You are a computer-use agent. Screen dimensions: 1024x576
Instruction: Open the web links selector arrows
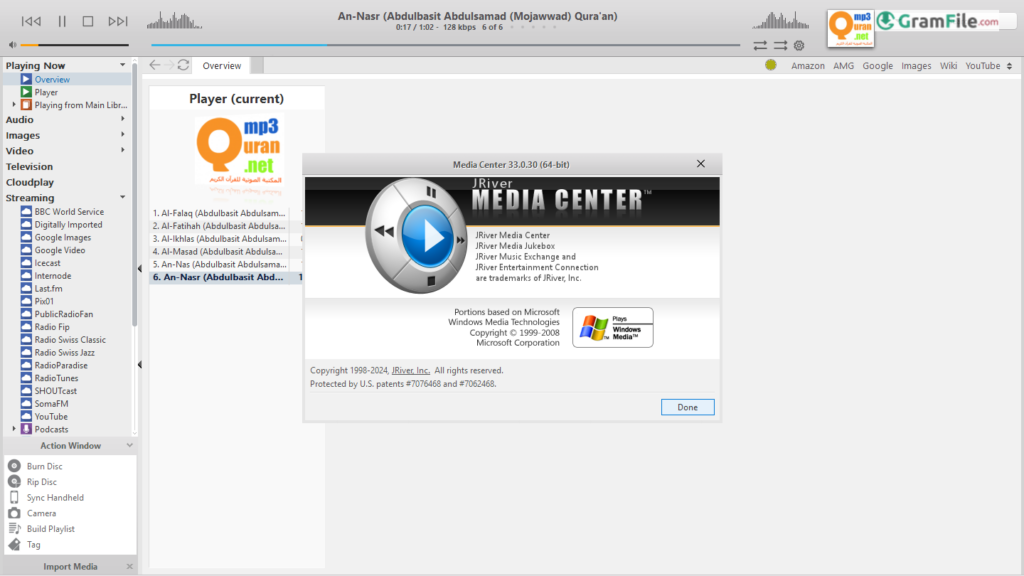point(1010,66)
